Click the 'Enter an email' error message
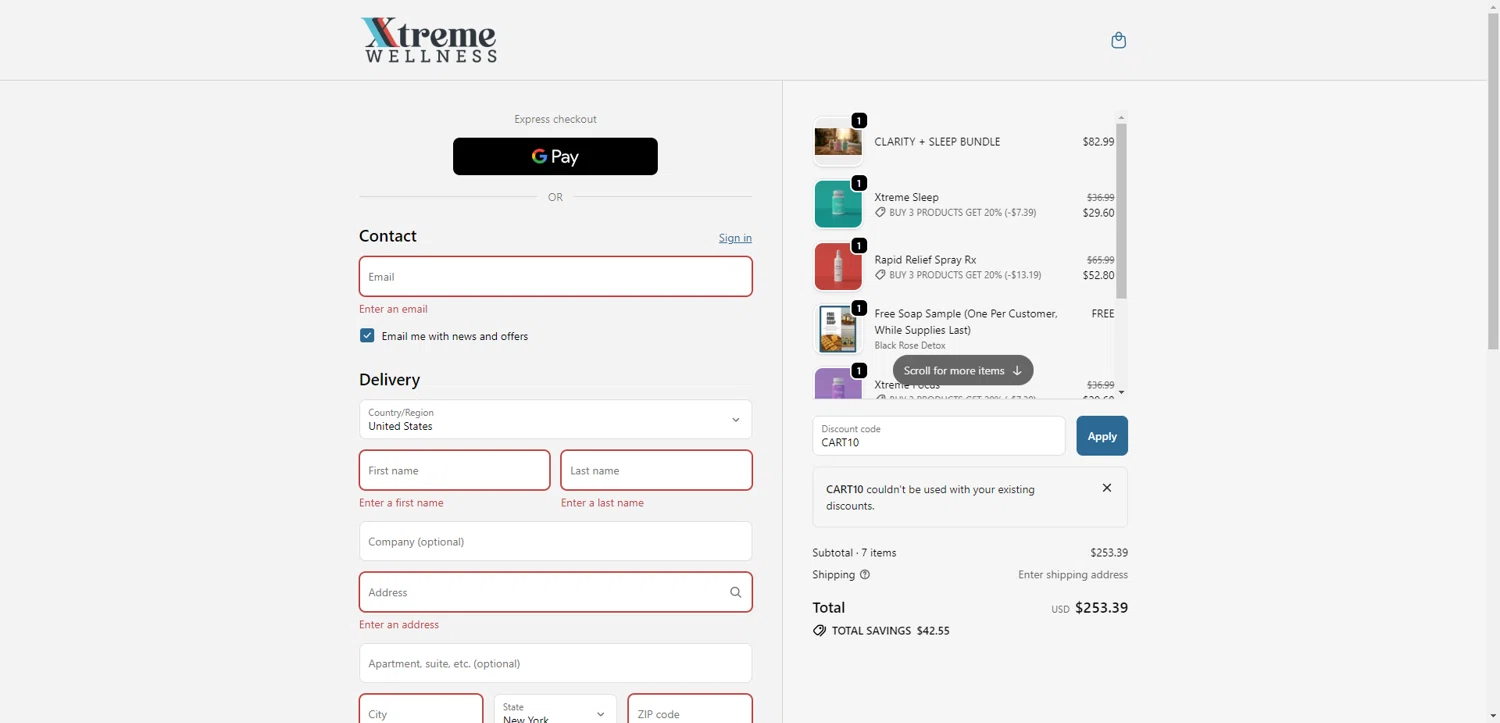This screenshot has height=723, width=1500. pyautogui.click(x=393, y=309)
